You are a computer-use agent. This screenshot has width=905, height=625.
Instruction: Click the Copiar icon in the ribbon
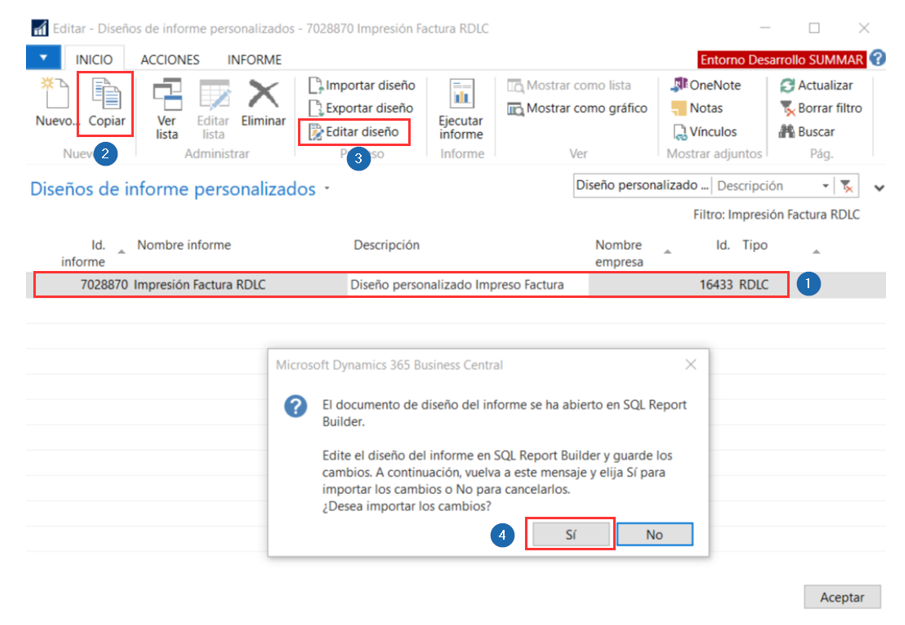[x=106, y=102]
